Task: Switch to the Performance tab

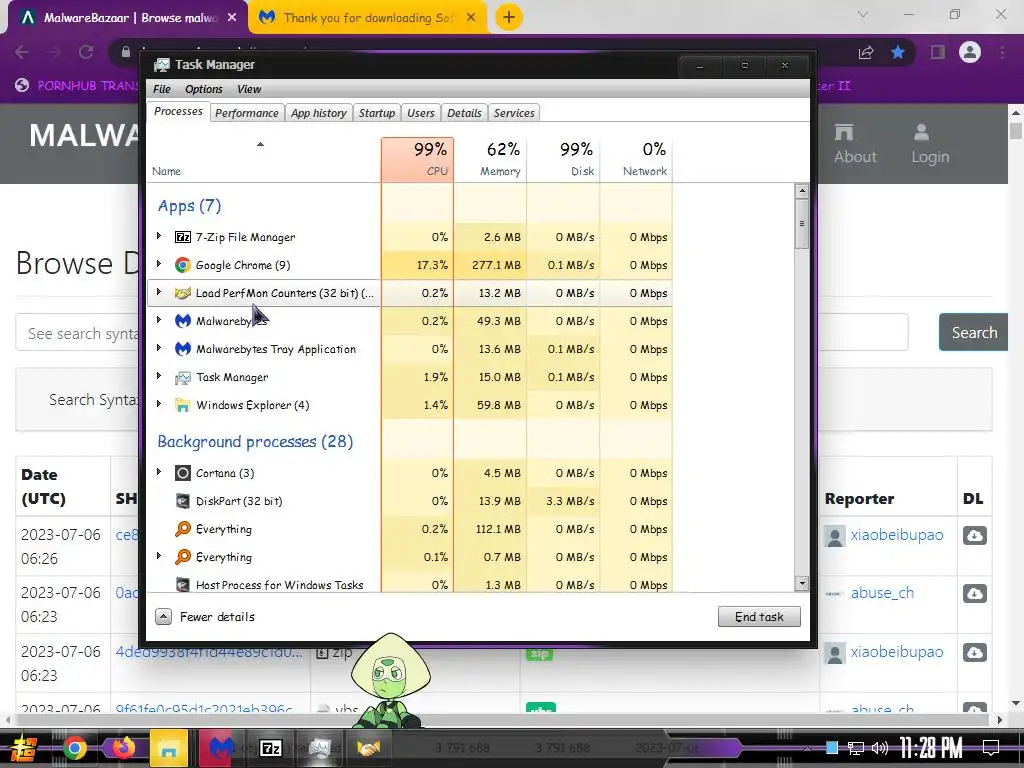Action: [x=247, y=113]
